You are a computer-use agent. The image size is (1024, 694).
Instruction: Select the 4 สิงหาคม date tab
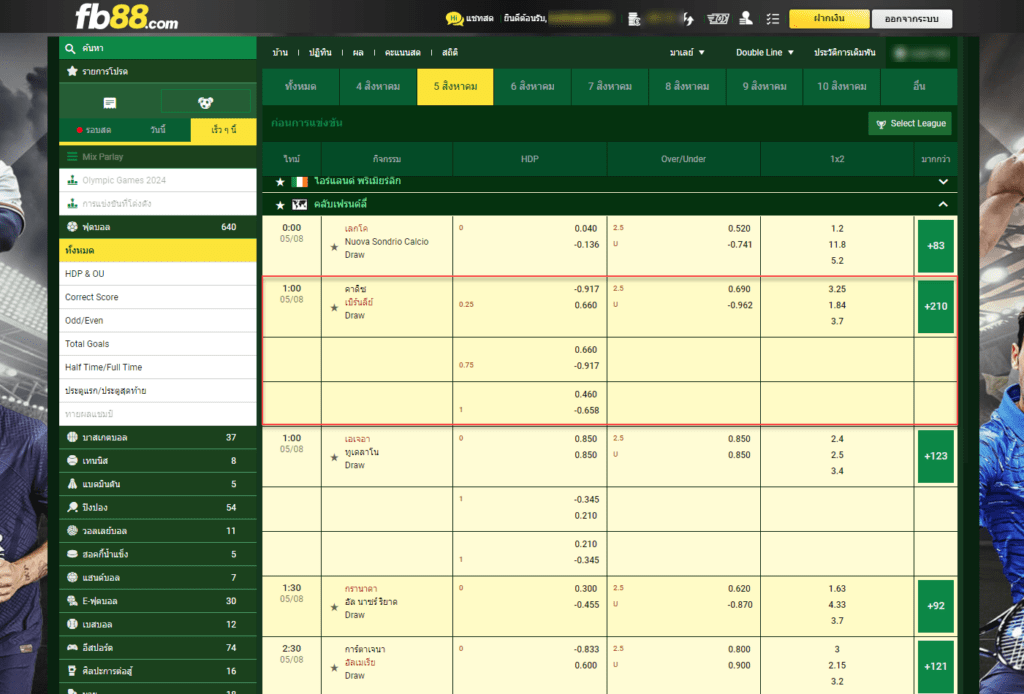[378, 86]
